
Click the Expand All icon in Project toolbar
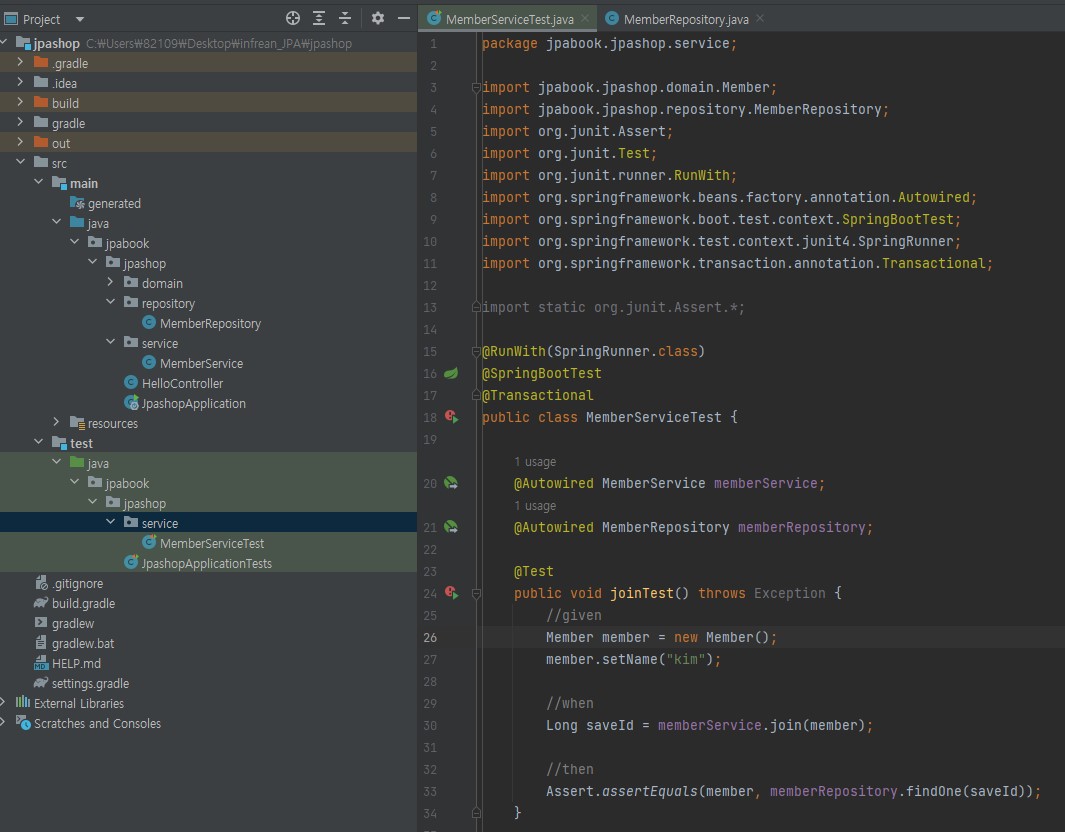pos(319,18)
